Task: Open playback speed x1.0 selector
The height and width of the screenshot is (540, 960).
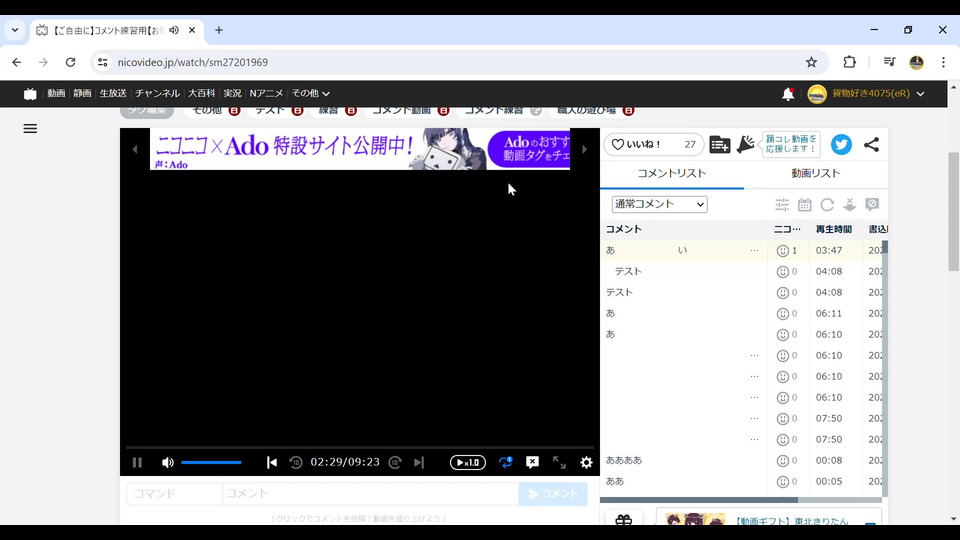Action: [468, 462]
